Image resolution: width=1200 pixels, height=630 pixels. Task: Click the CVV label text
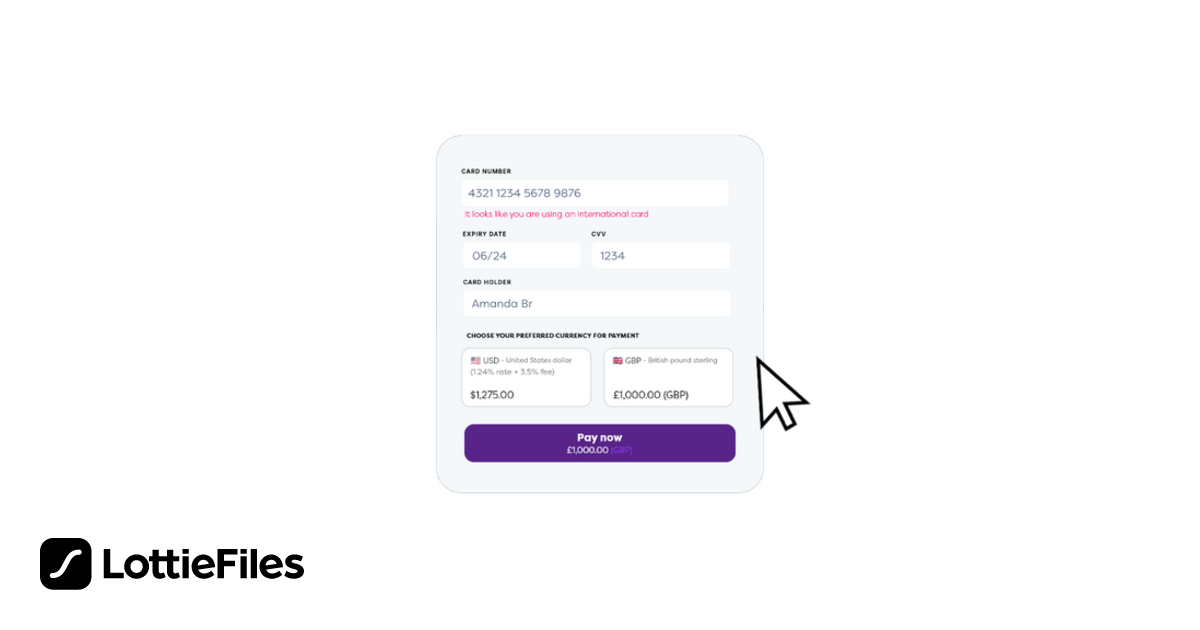pos(599,234)
